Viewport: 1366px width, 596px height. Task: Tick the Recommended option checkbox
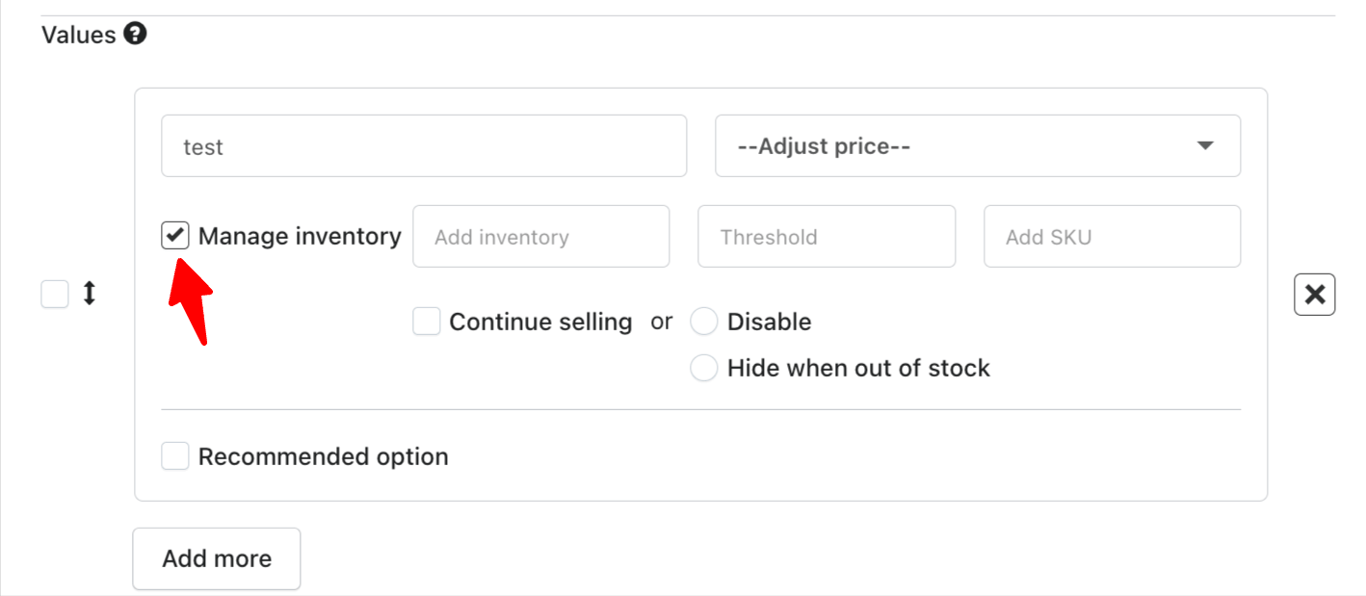pos(175,457)
